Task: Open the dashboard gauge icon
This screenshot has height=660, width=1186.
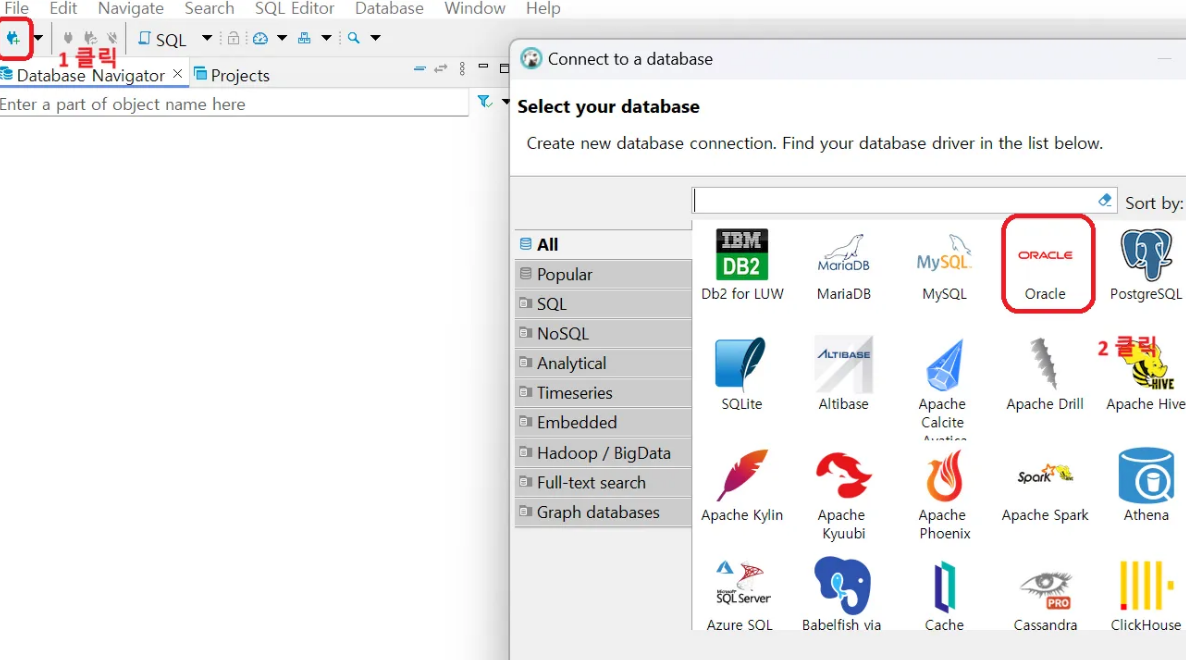Action: [260, 38]
